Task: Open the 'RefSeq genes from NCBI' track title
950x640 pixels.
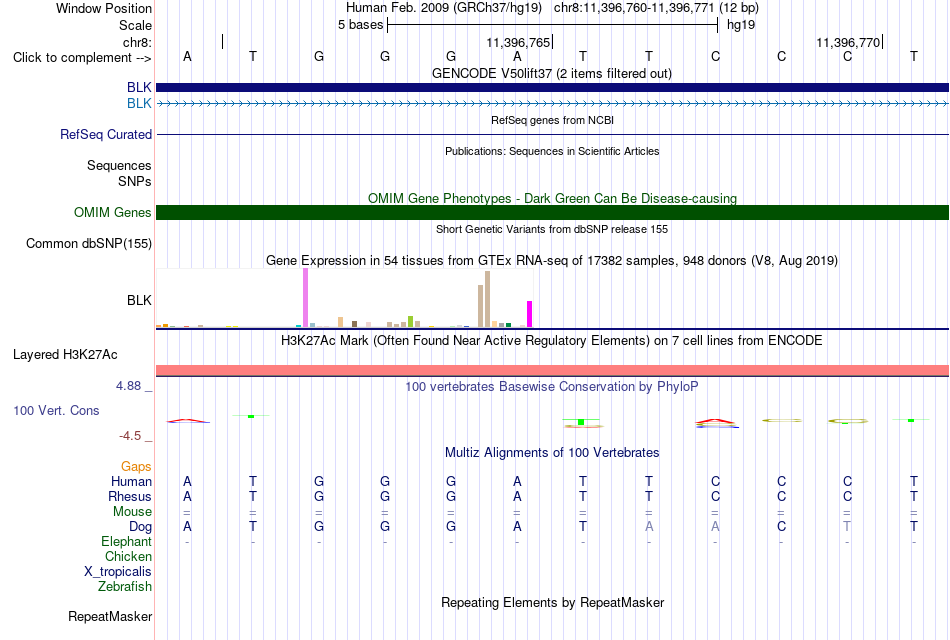Action: [552, 120]
